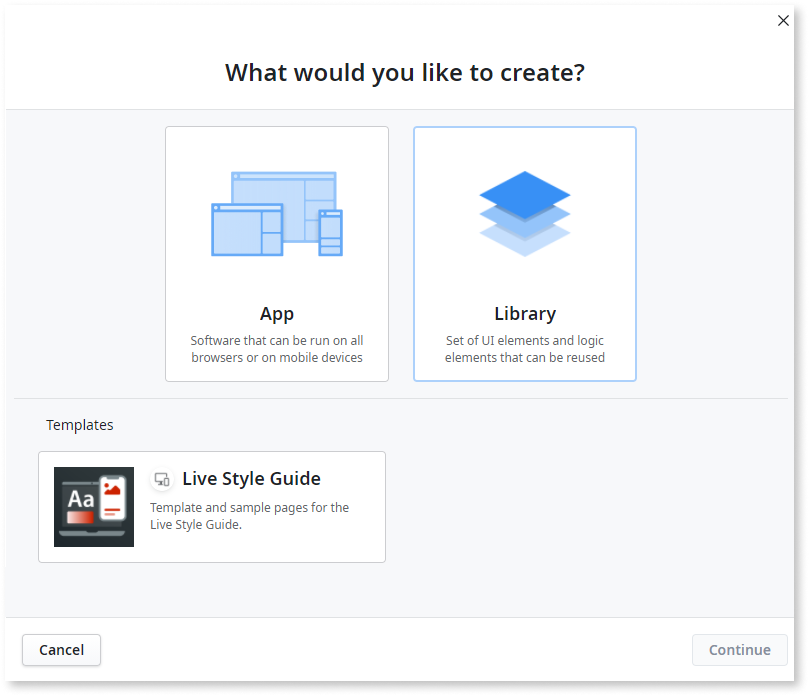
Task: Click the 'Live Style Guide' title text
Action: click(x=251, y=478)
